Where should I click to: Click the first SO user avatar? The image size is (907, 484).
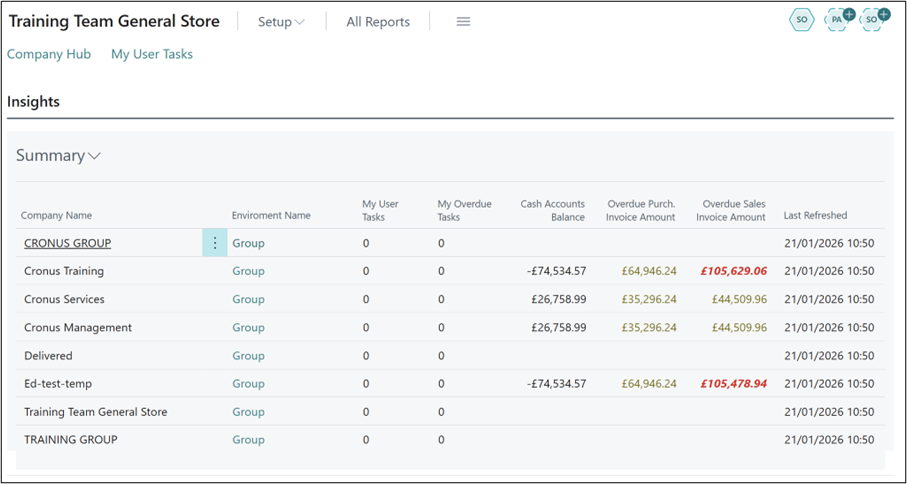[x=802, y=20]
